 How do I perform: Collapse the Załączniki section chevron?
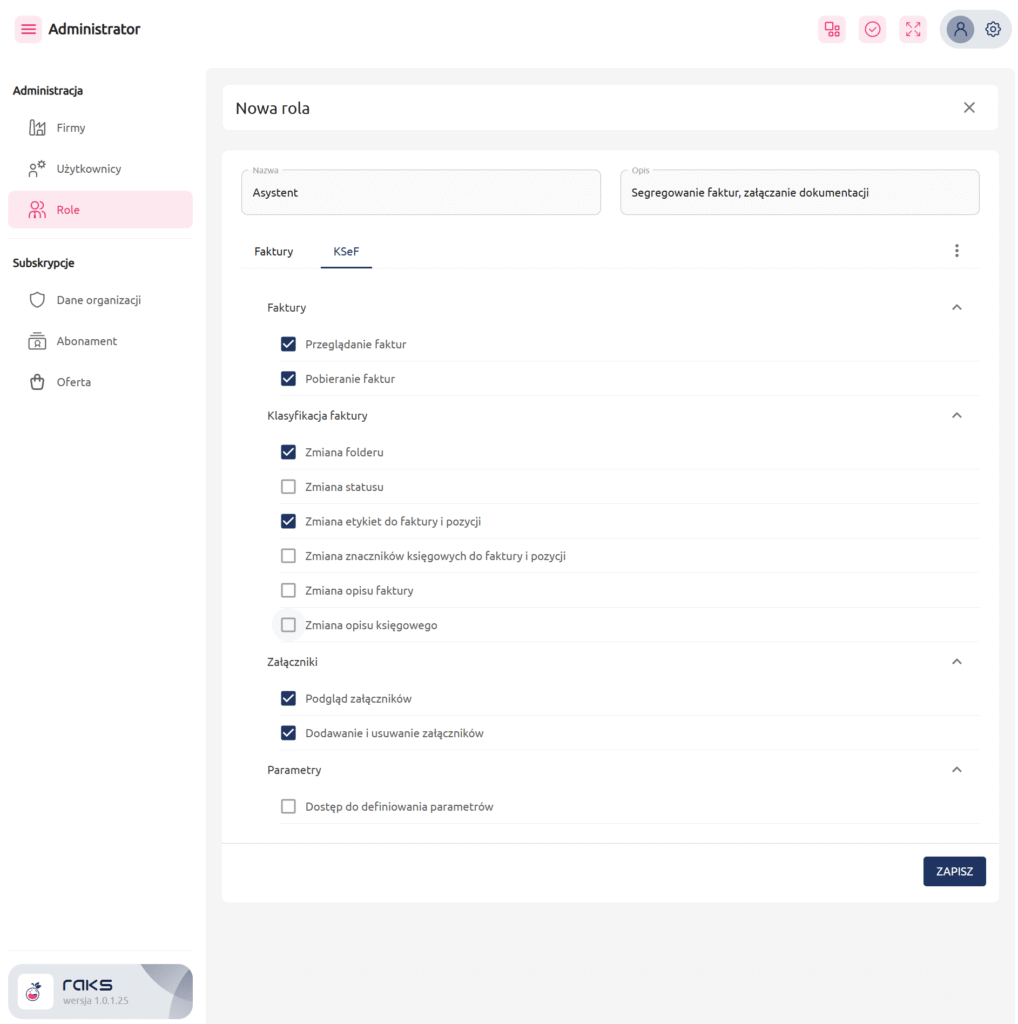(956, 662)
